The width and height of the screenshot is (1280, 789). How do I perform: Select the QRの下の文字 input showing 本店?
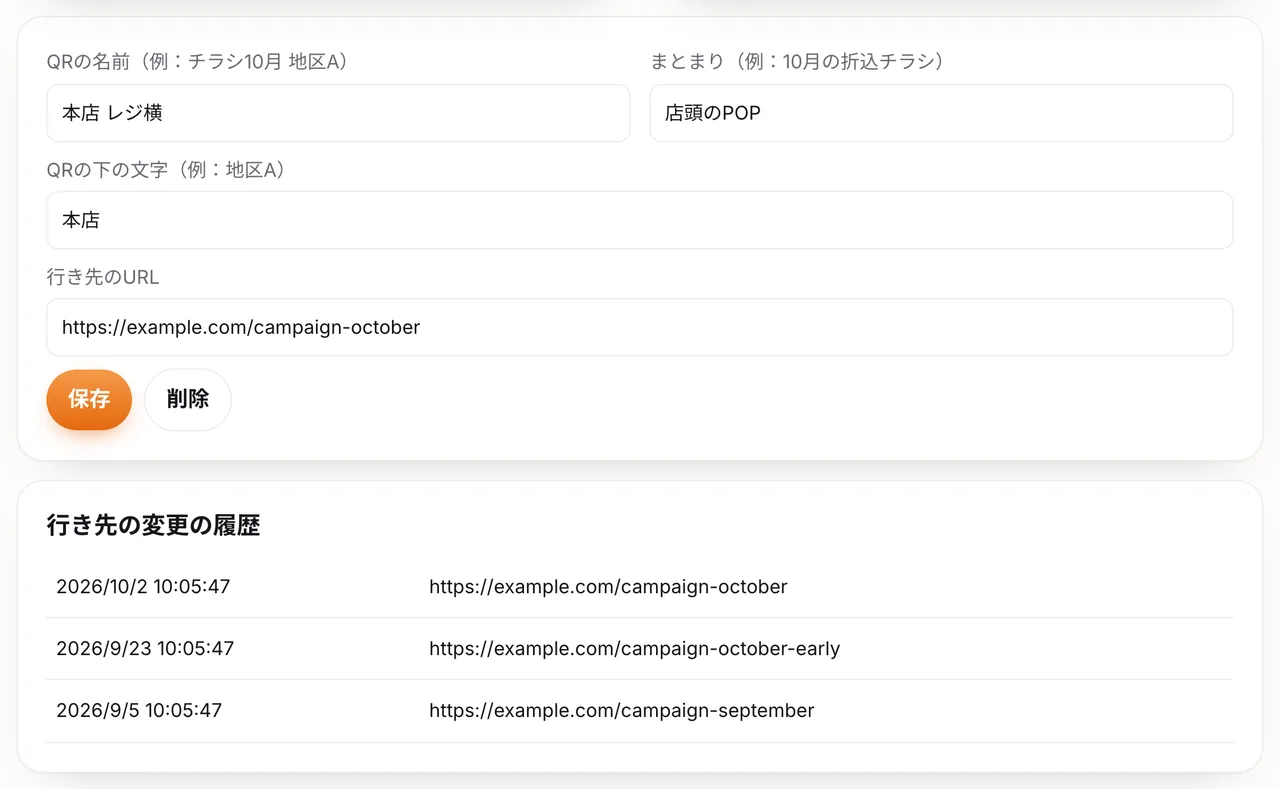point(639,220)
